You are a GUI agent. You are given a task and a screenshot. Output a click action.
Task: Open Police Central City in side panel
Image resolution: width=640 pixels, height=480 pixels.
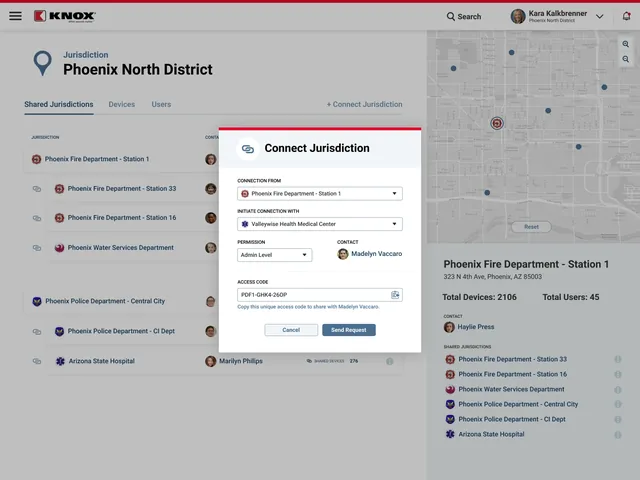518,404
